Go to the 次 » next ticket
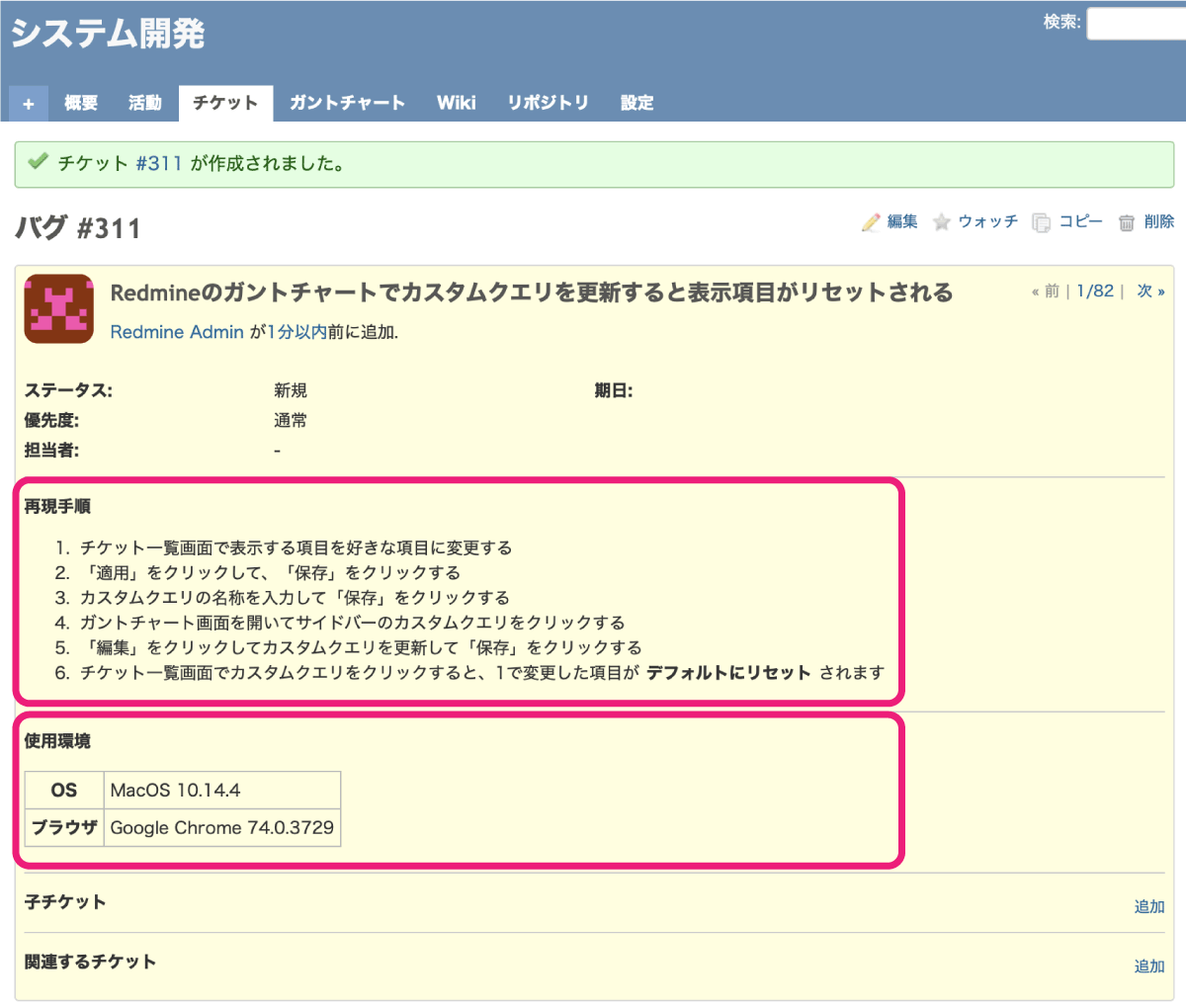 point(1150,291)
